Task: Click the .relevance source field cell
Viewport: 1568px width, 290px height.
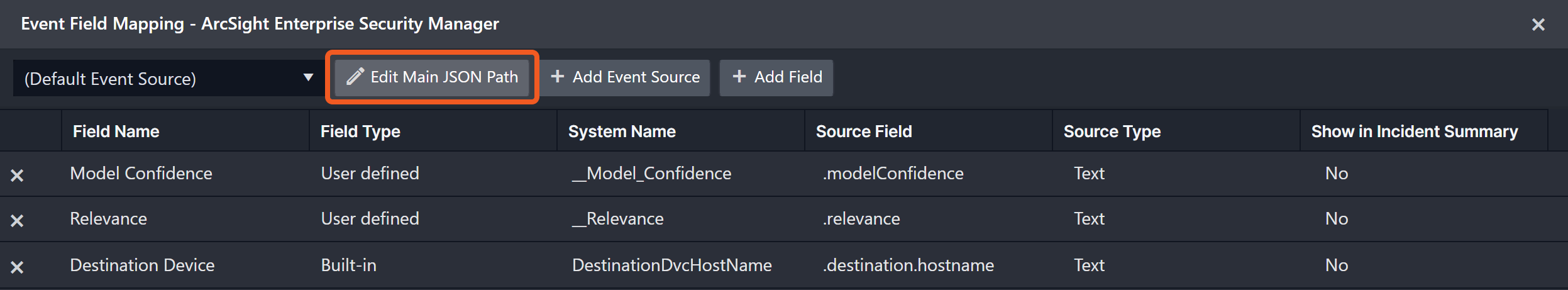Action: 861,219
